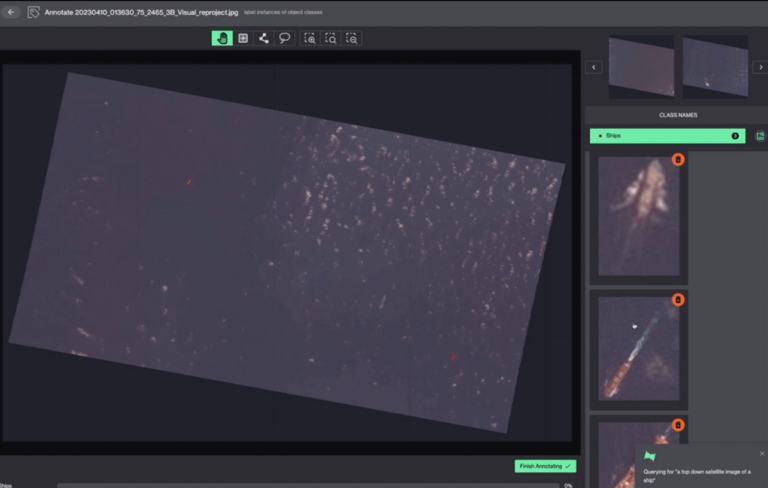Open the second image thumbnail at top
This screenshot has width=768, height=488.
[715, 67]
